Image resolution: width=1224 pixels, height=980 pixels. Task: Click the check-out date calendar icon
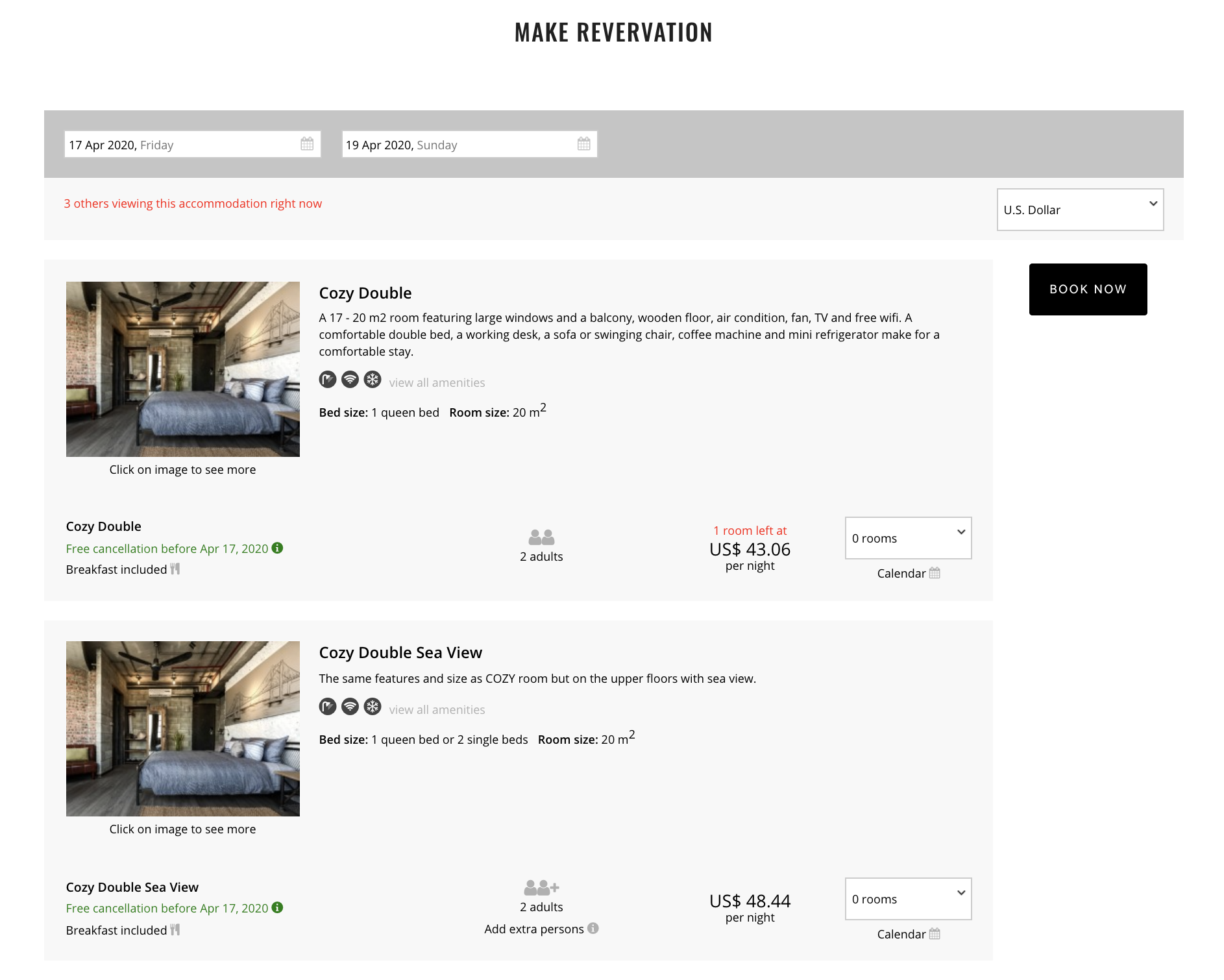tap(583, 144)
